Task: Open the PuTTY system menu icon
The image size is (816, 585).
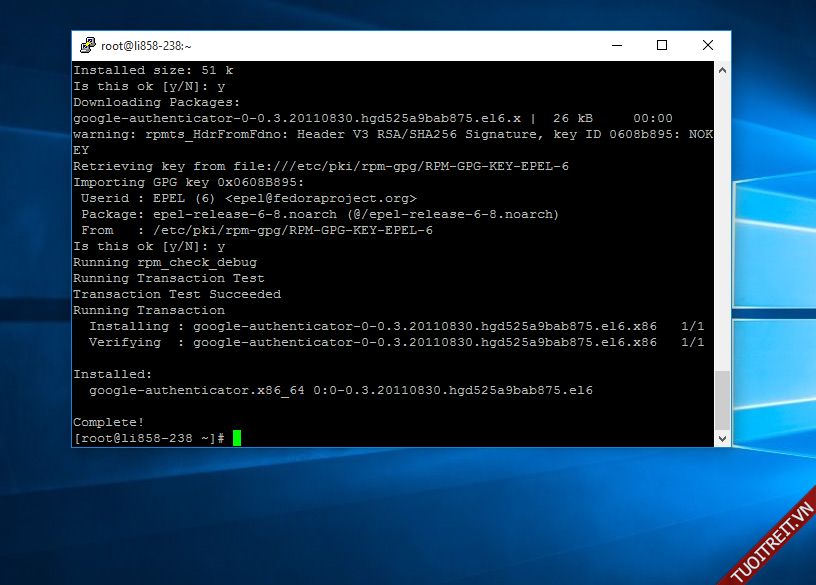Action: pos(88,45)
